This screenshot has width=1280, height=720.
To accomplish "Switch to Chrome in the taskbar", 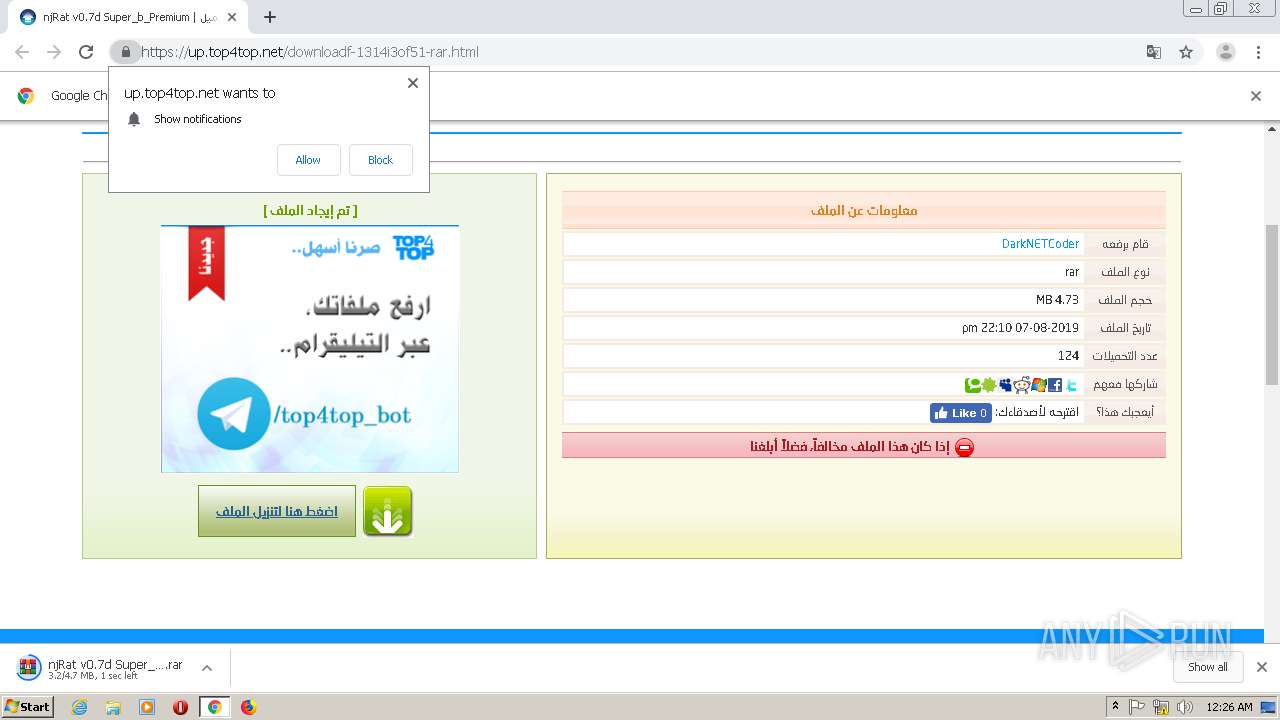I will pyautogui.click(x=214, y=707).
